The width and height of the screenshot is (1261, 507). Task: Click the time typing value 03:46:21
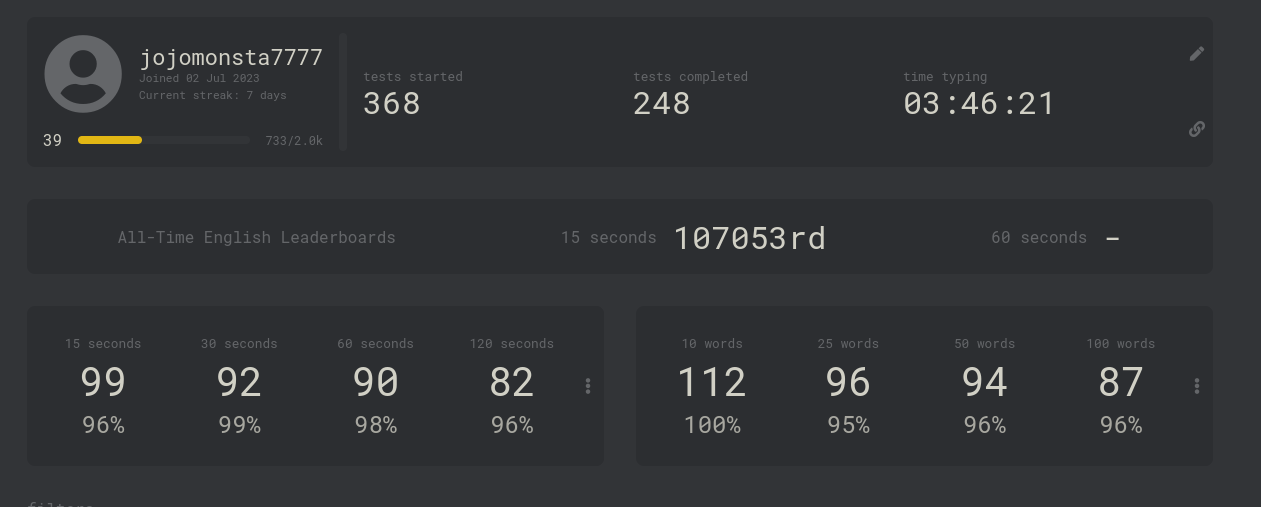(x=979, y=104)
